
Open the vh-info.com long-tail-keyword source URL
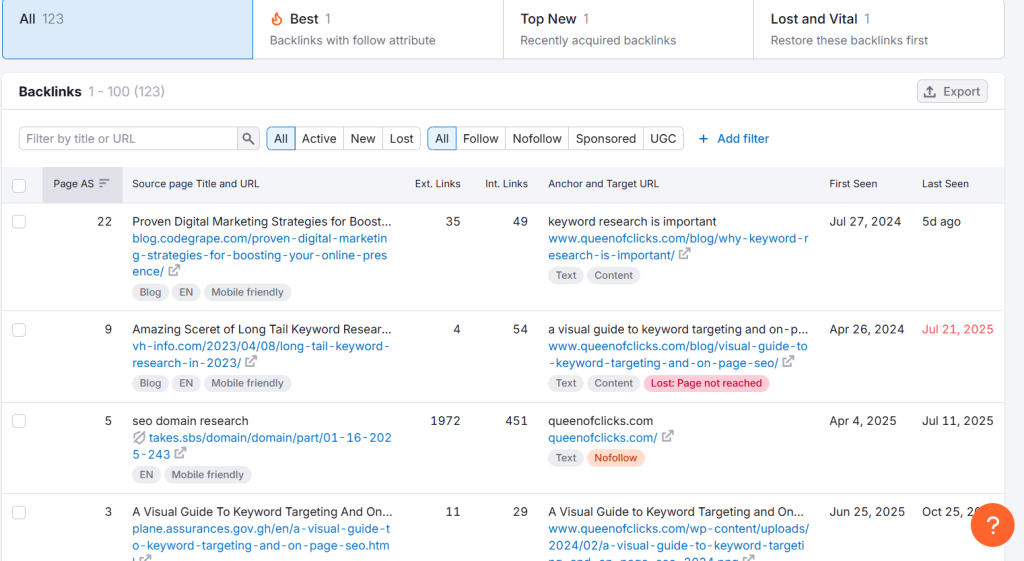click(x=261, y=354)
